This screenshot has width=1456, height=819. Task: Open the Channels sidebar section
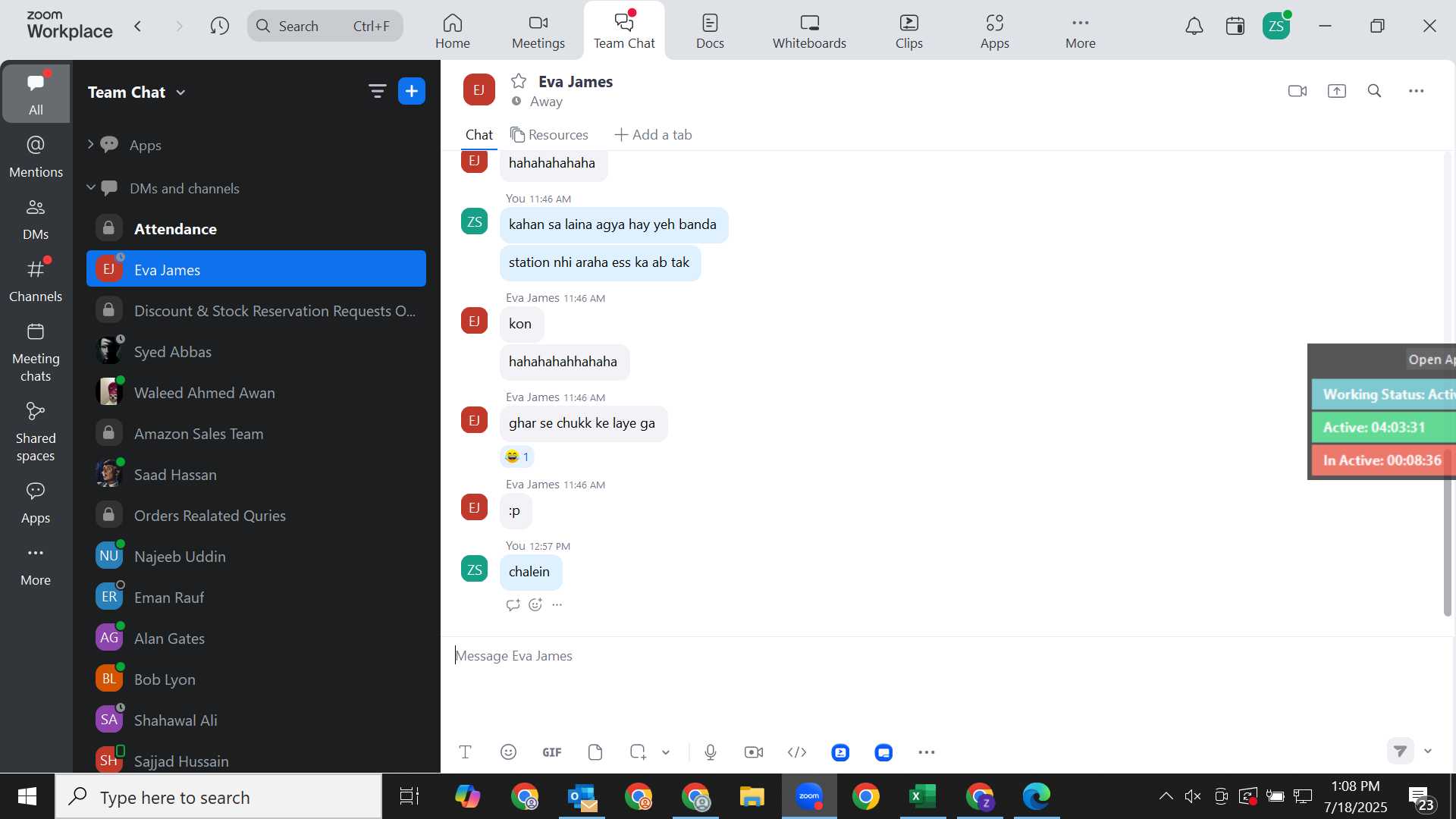click(36, 281)
